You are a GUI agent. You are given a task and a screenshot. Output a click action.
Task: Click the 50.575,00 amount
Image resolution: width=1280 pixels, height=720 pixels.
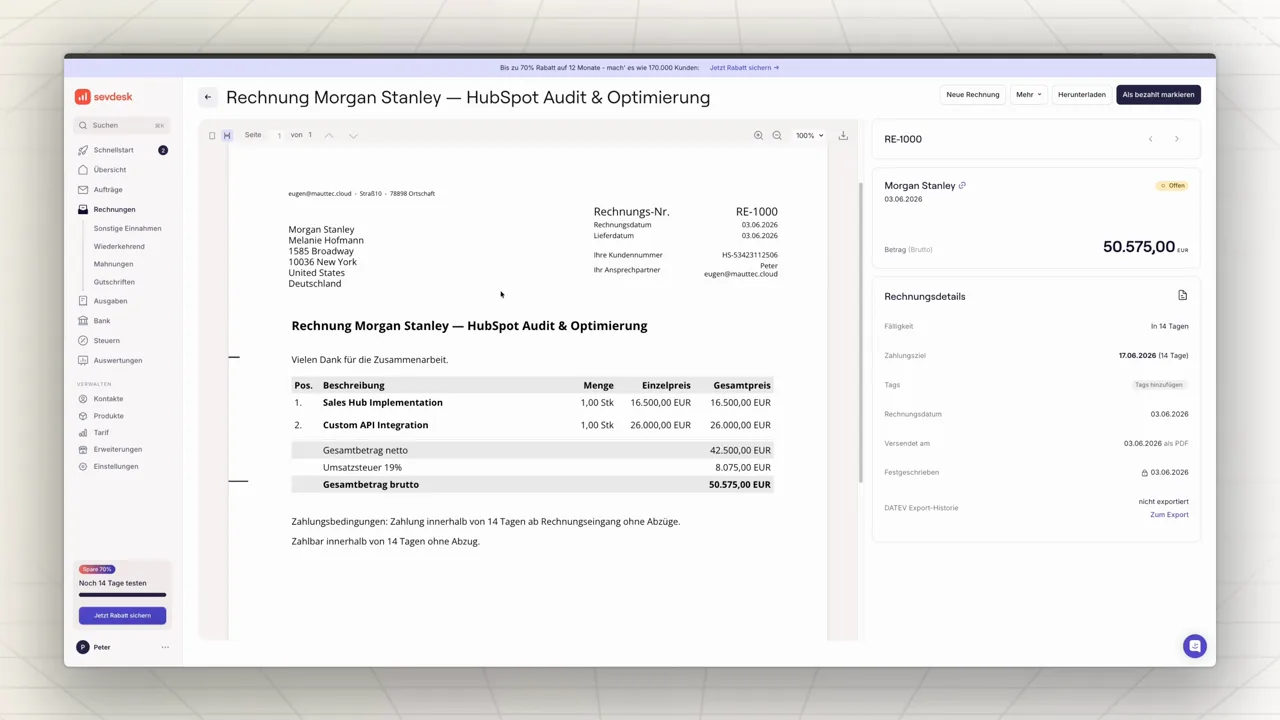[x=1139, y=247]
